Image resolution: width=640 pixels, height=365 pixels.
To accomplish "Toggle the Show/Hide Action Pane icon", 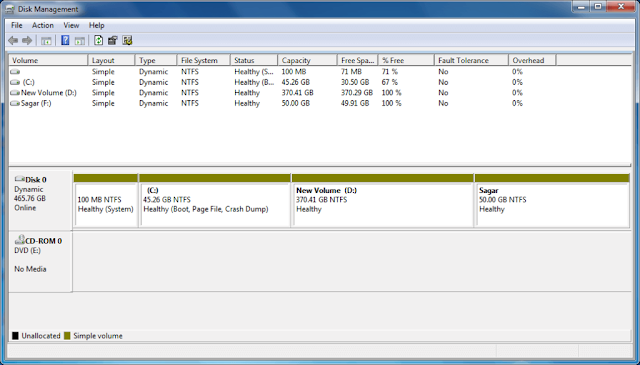I will coord(80,40).
